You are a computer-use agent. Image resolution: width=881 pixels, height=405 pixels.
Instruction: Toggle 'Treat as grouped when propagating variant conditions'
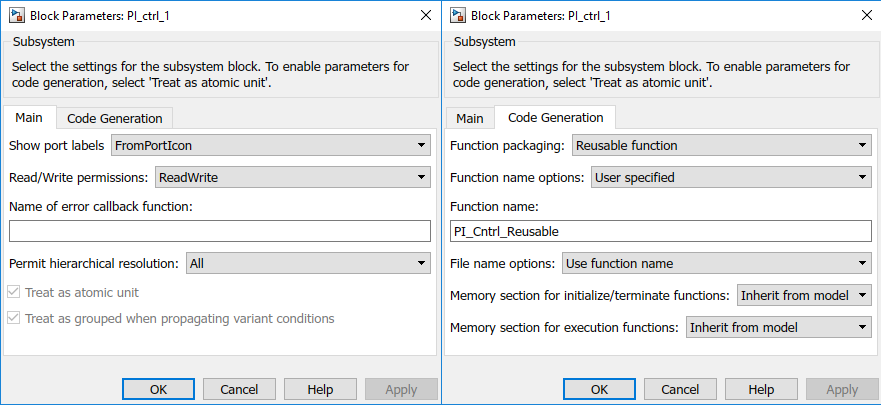pos(15,319)
